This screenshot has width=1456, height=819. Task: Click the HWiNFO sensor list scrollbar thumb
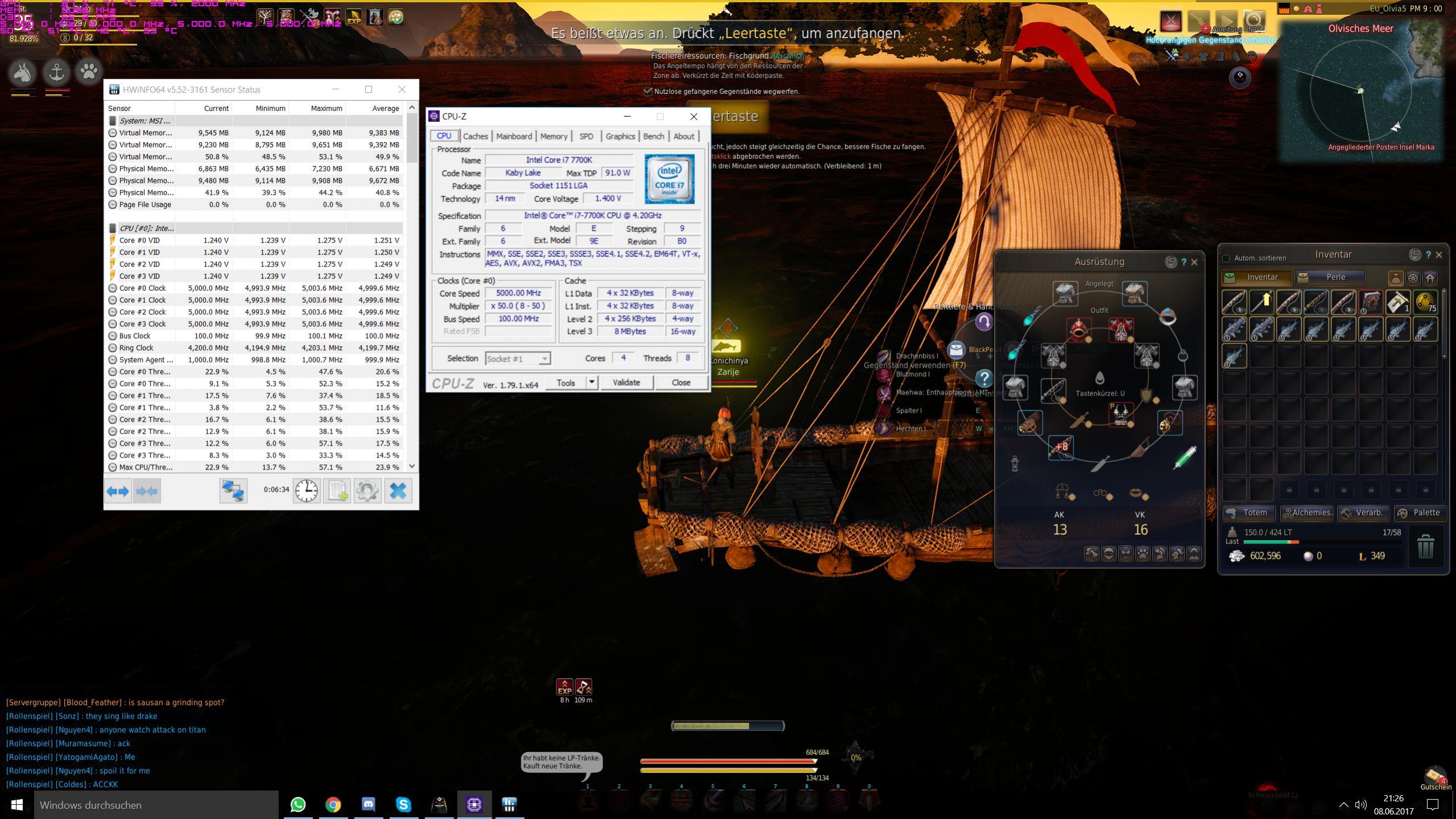[413, 138]
